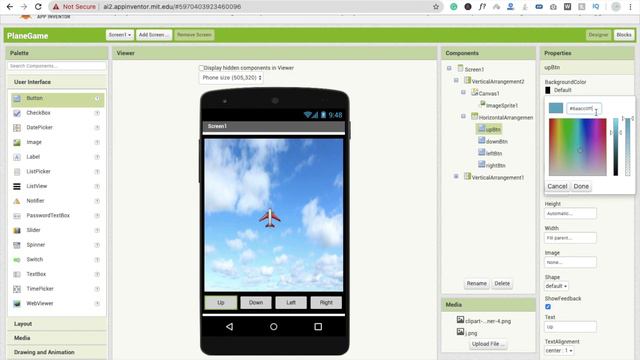Toggle the ShowFeedback checkbox
The height and width of the screenshot is (360, 640).
(548, 307)
